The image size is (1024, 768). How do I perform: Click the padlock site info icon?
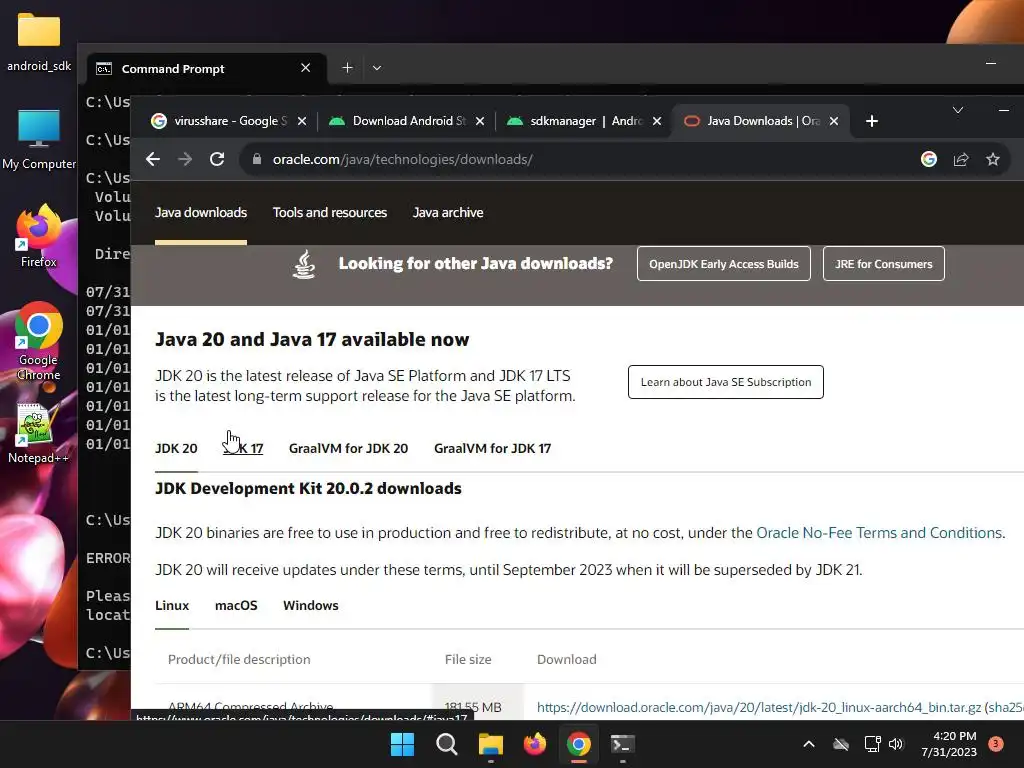click(x=257, y=159)
